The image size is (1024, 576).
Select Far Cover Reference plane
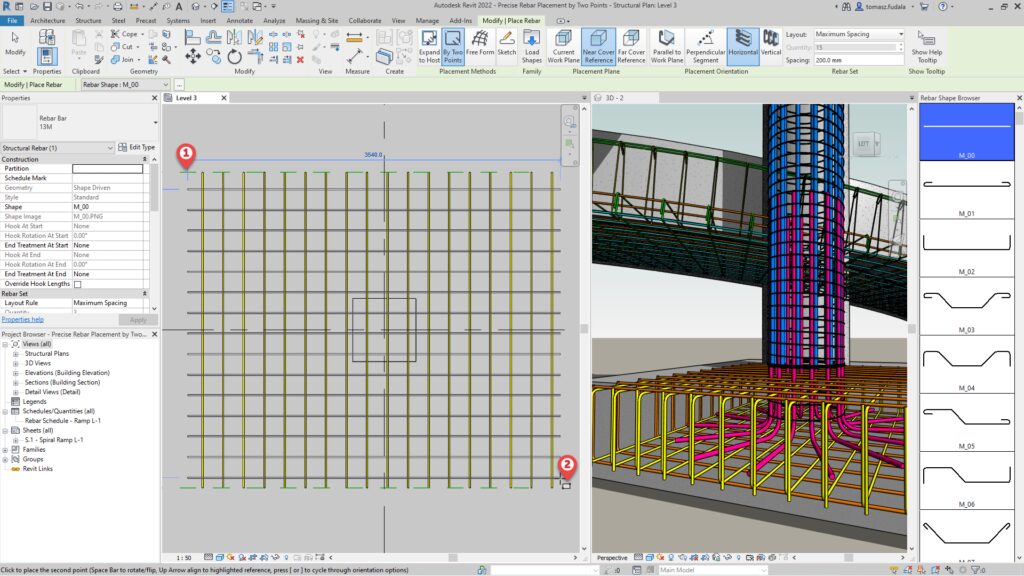tap(631, 46)
